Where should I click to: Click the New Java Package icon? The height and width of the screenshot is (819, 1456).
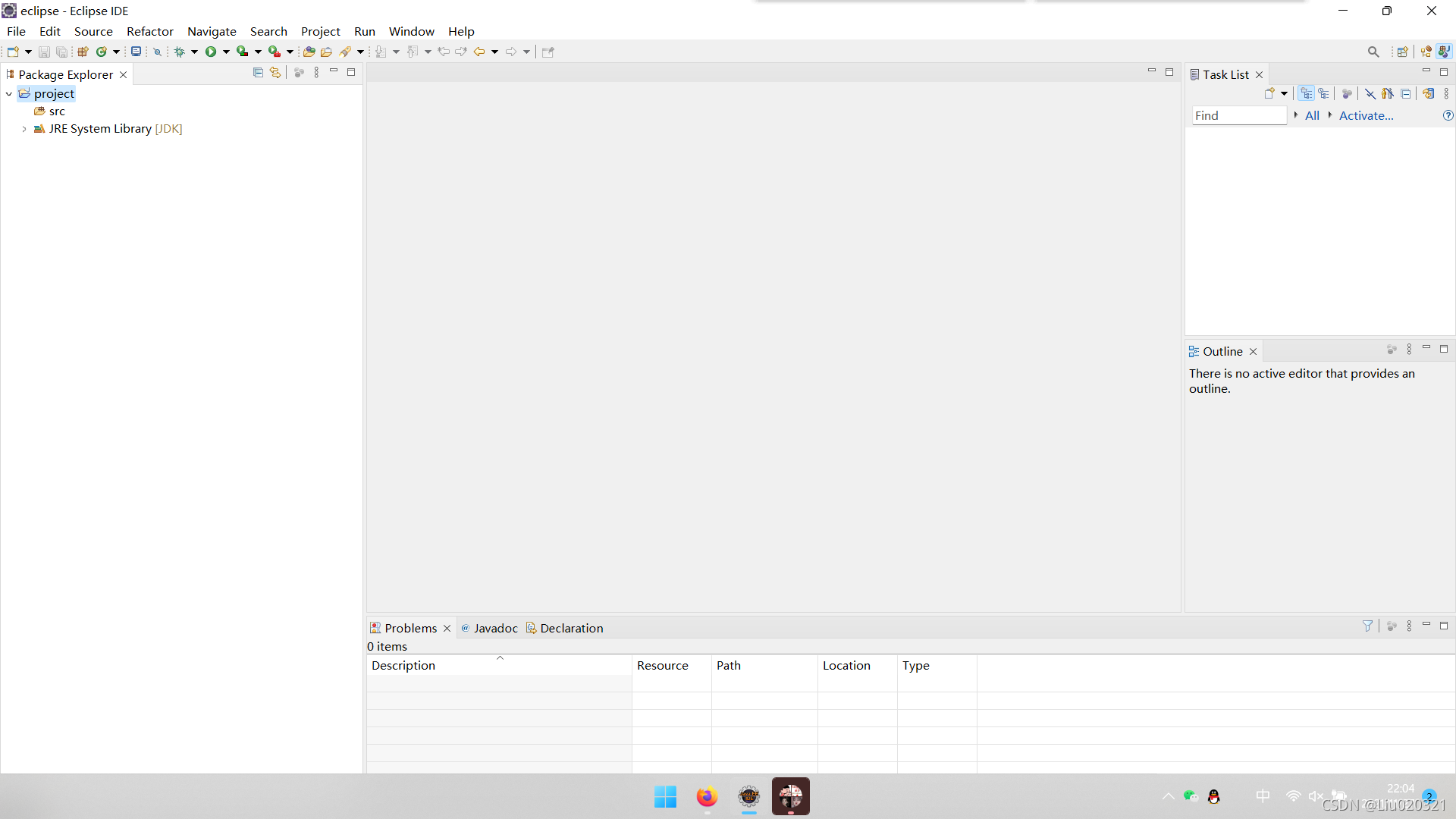pos(83,52)
